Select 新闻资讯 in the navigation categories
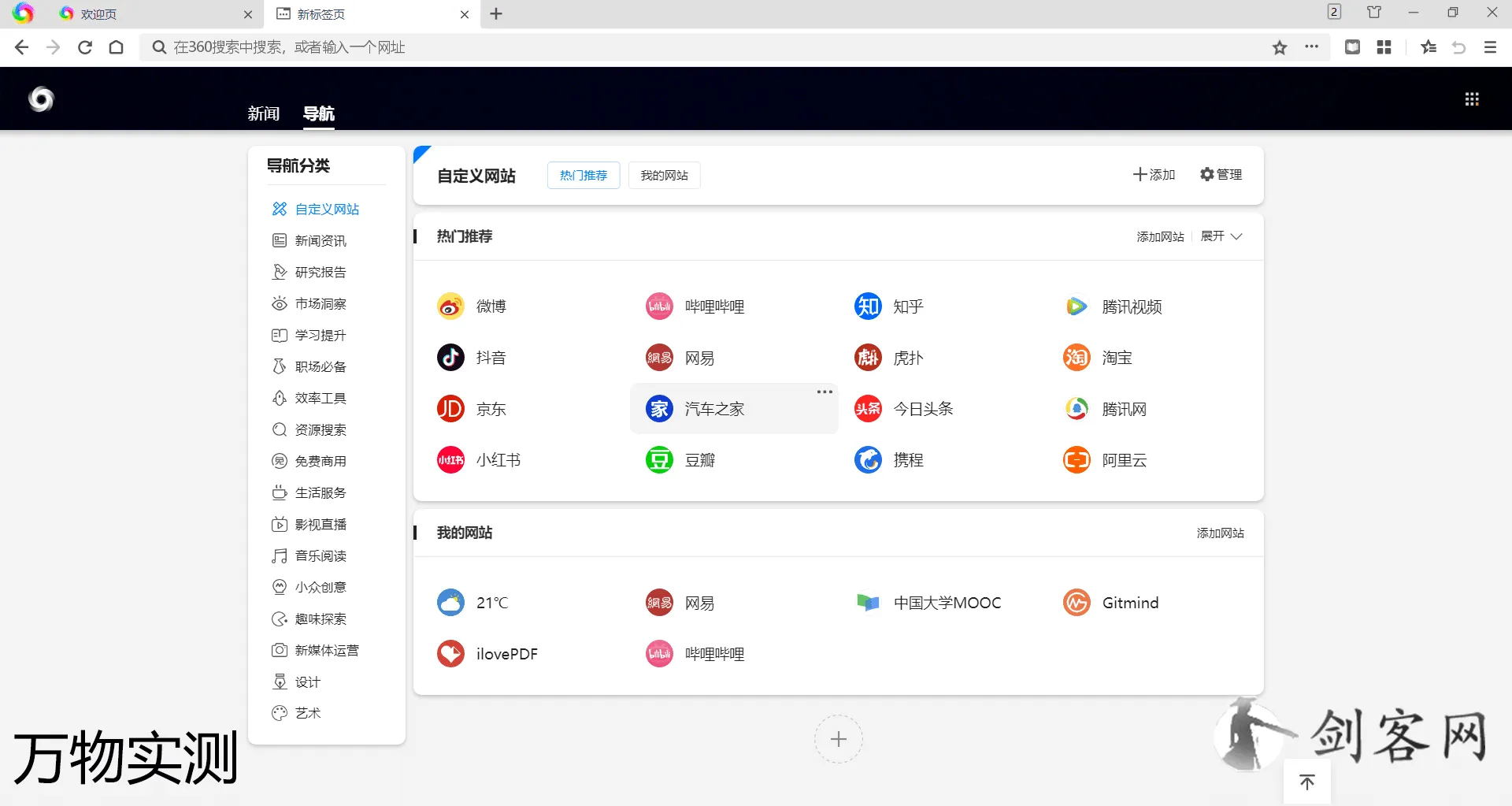Screen dimensions: 1512x806 click(x=309, y=240)
